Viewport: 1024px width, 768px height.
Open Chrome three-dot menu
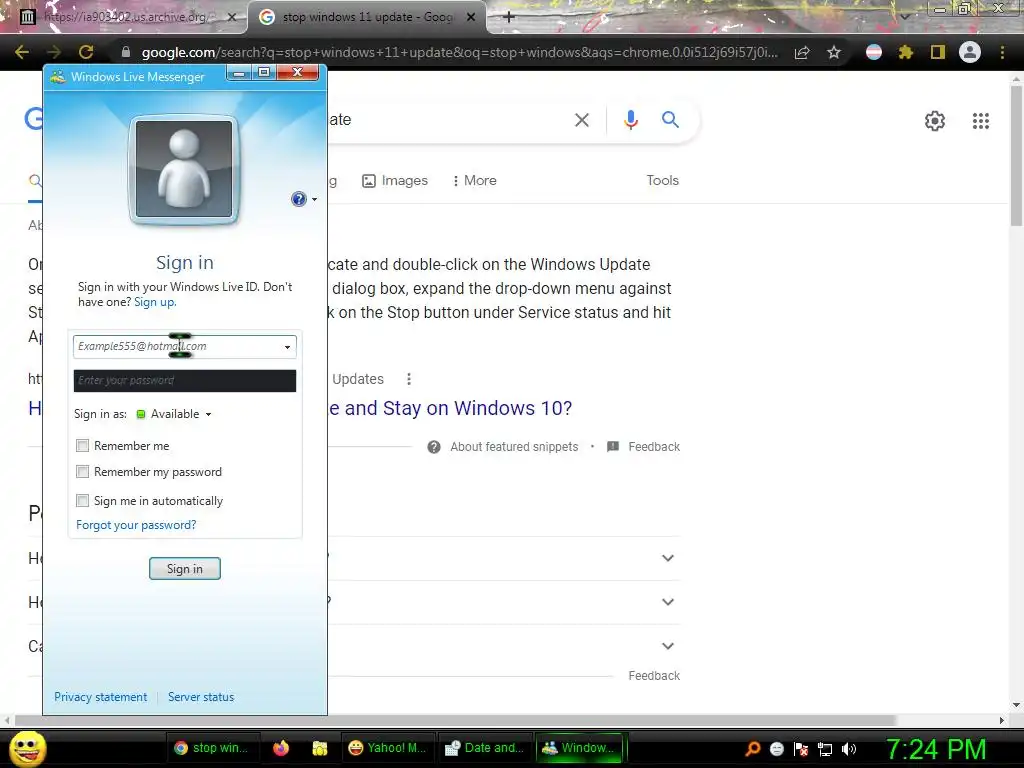(x=1002, y=52)
